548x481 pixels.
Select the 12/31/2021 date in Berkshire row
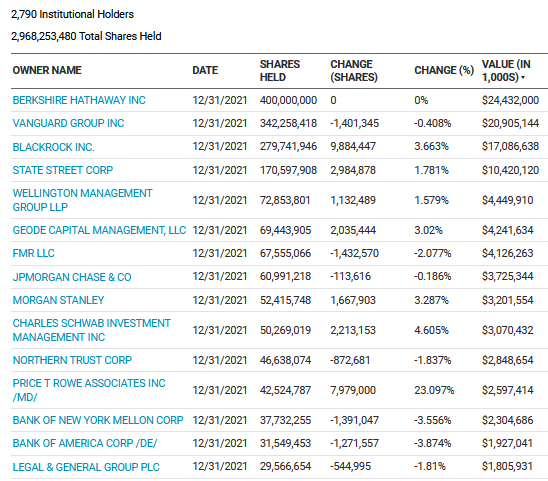219,100
